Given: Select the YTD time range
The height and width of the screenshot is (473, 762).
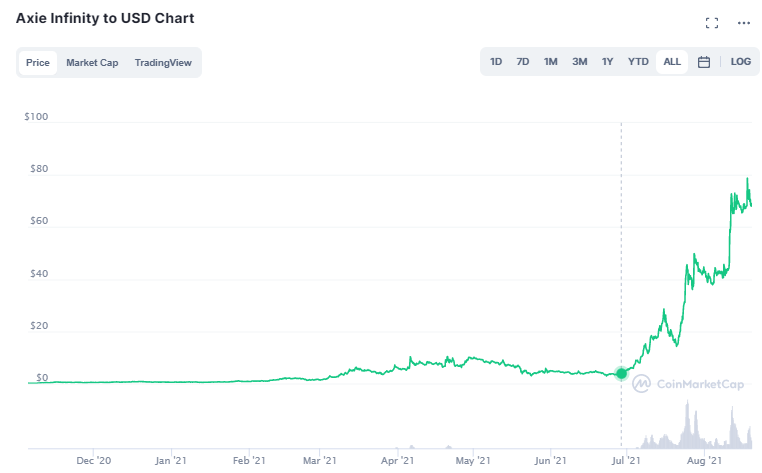Looking at the screenshot, I should coord(638,62).
